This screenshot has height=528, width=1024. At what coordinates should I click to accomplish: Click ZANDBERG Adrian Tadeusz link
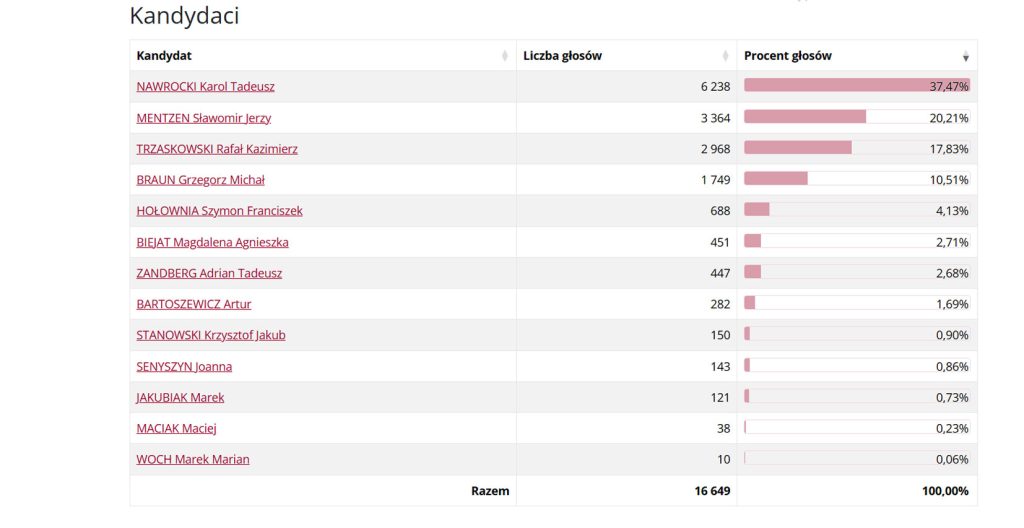[209, 273]
